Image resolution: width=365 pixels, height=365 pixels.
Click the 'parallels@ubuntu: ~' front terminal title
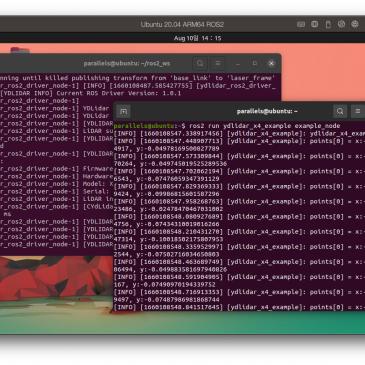(x=267, y=111)
